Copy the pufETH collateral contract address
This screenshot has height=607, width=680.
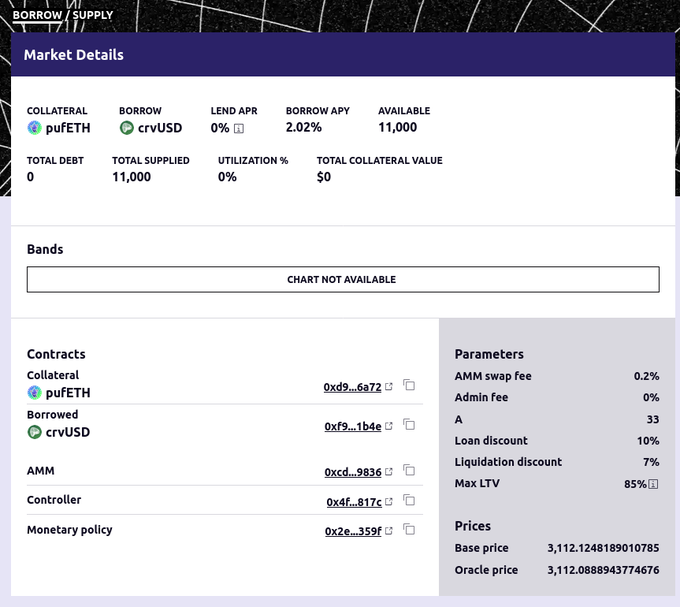point(409,385)
